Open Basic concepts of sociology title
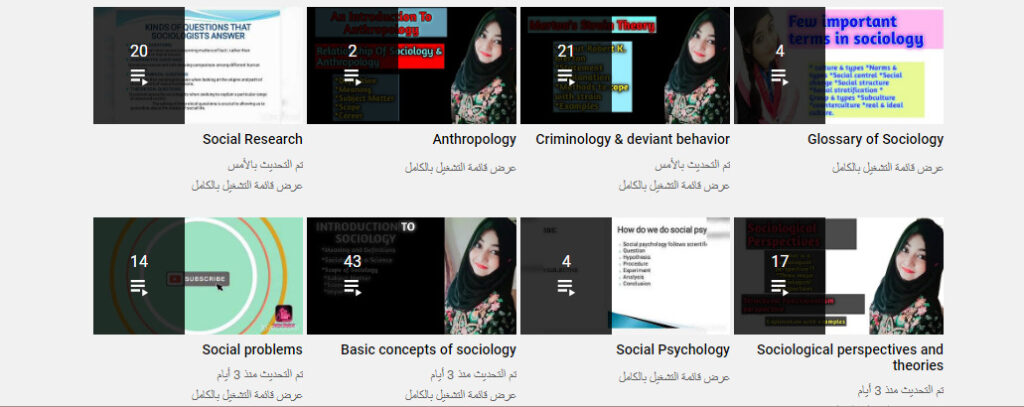Viewport: 1024px width, 407px height. (x=428, y=350)
